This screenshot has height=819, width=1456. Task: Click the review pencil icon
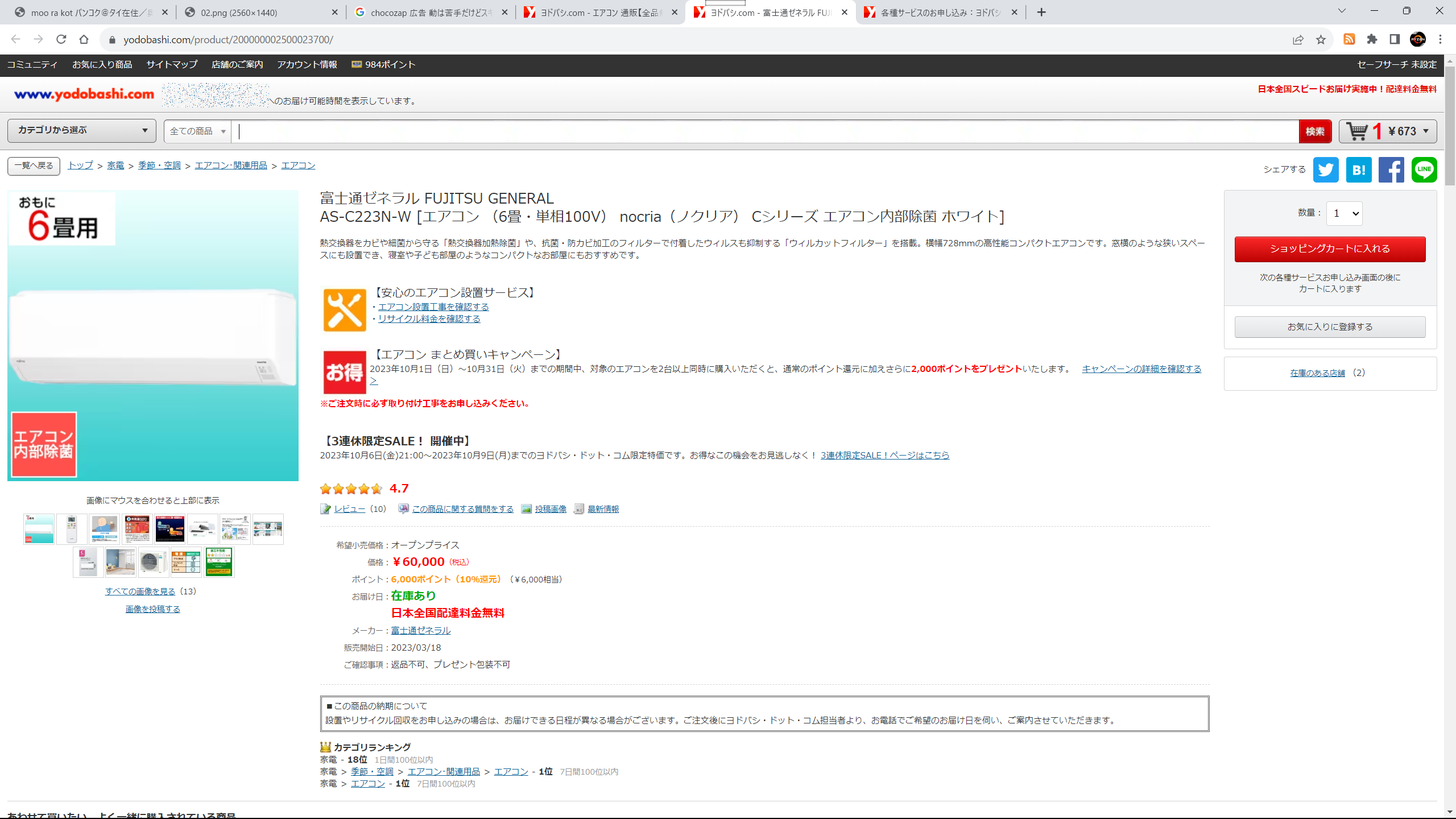point(325,509)
